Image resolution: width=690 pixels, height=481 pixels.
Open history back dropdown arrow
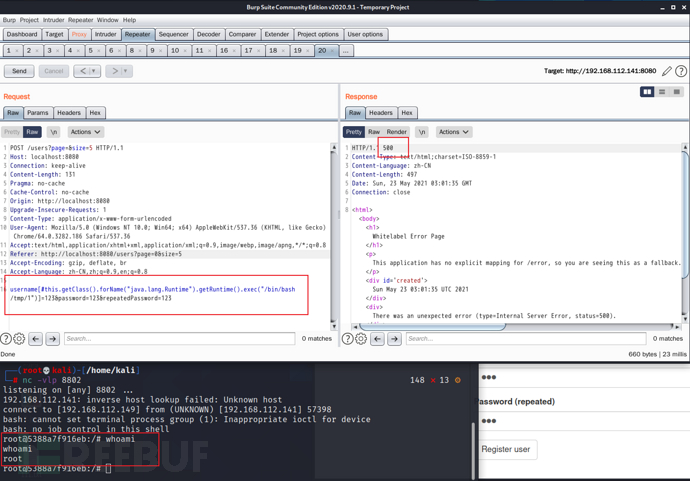[x=94, y=71]
